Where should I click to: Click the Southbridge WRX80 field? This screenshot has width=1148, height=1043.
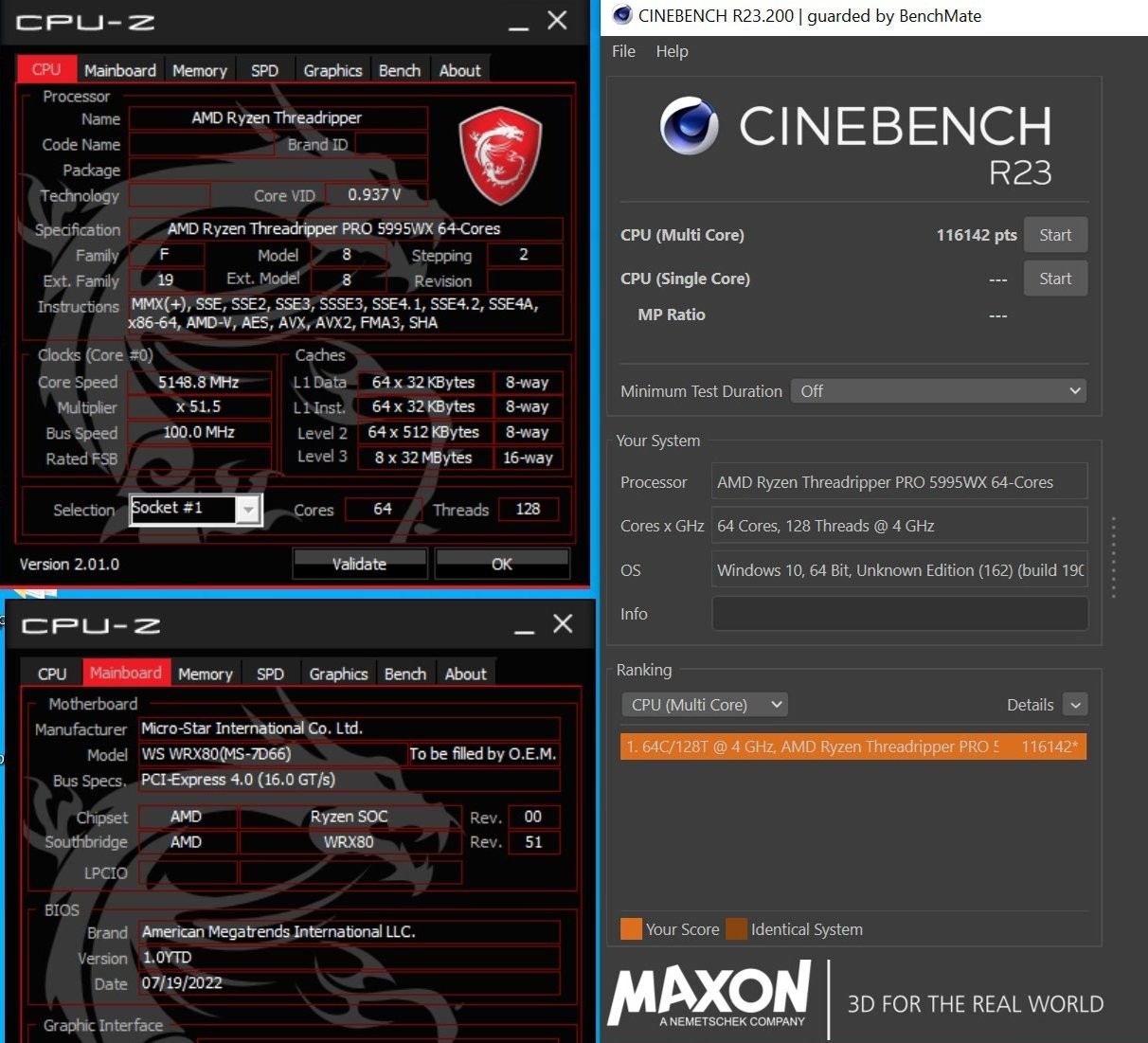pyautogui.click(x=350, y=842)
